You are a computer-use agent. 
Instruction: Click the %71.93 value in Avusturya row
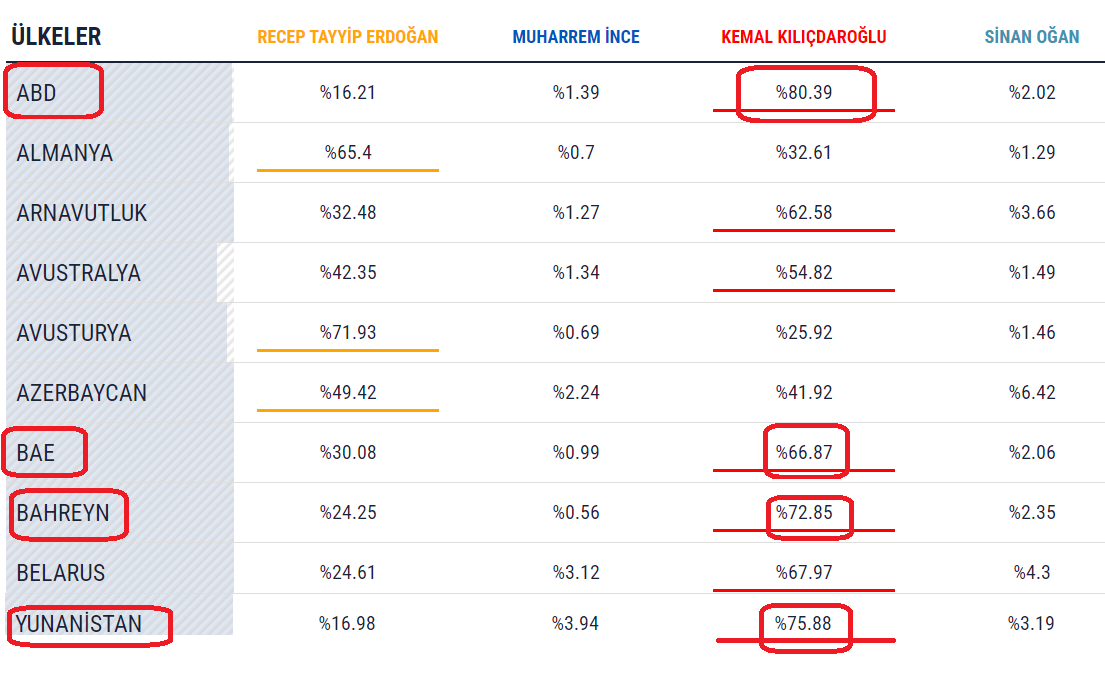tap(348, 333)
